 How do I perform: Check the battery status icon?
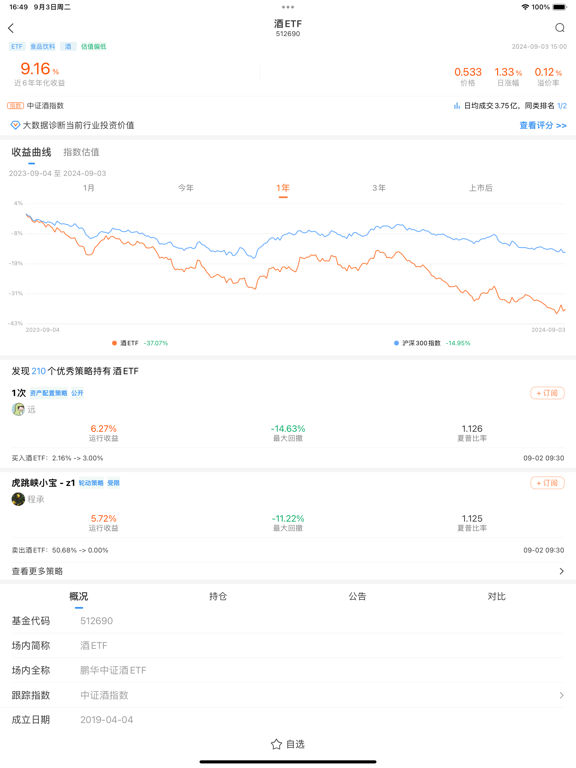pos(559,7)
